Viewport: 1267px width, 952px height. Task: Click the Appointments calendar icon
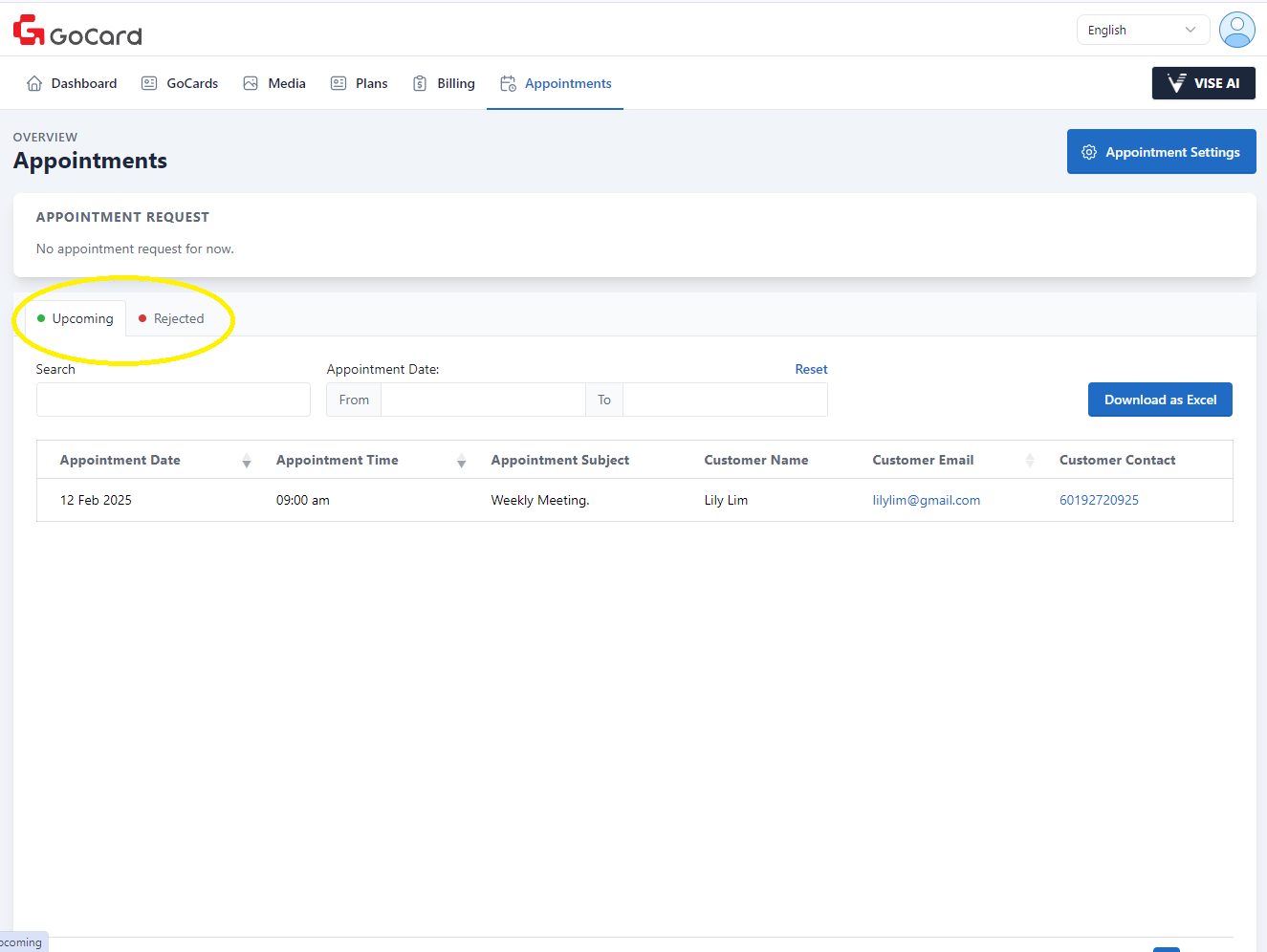(508, 83)
